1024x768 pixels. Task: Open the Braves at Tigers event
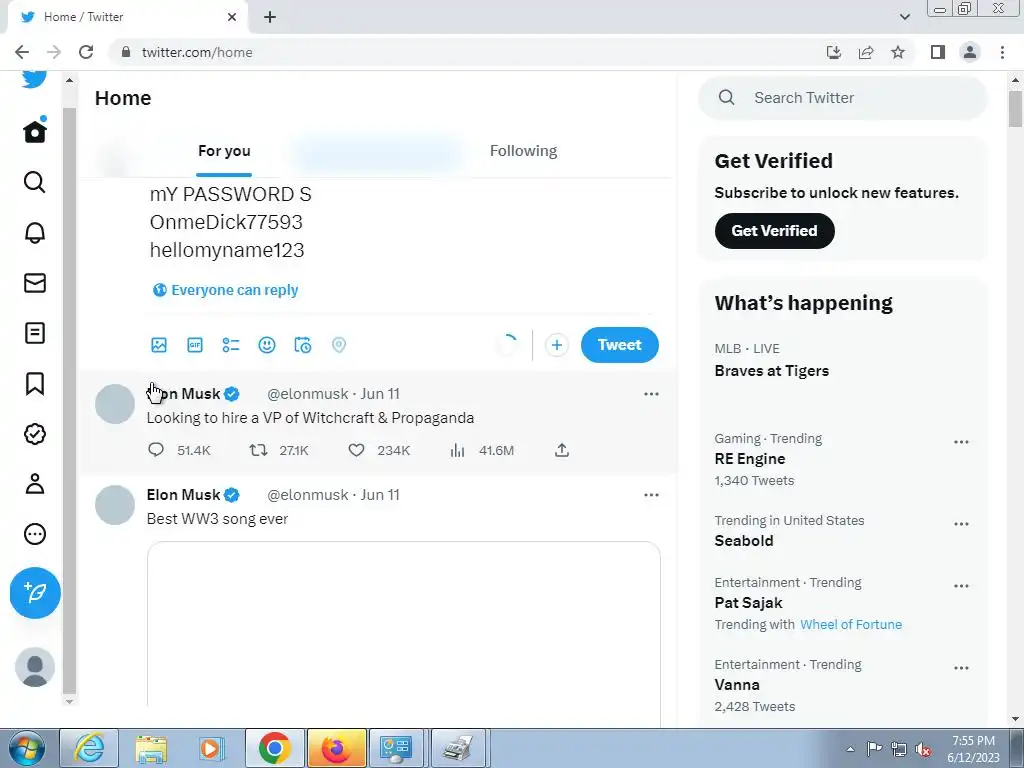pyautogui.click(x=772, y=371)
